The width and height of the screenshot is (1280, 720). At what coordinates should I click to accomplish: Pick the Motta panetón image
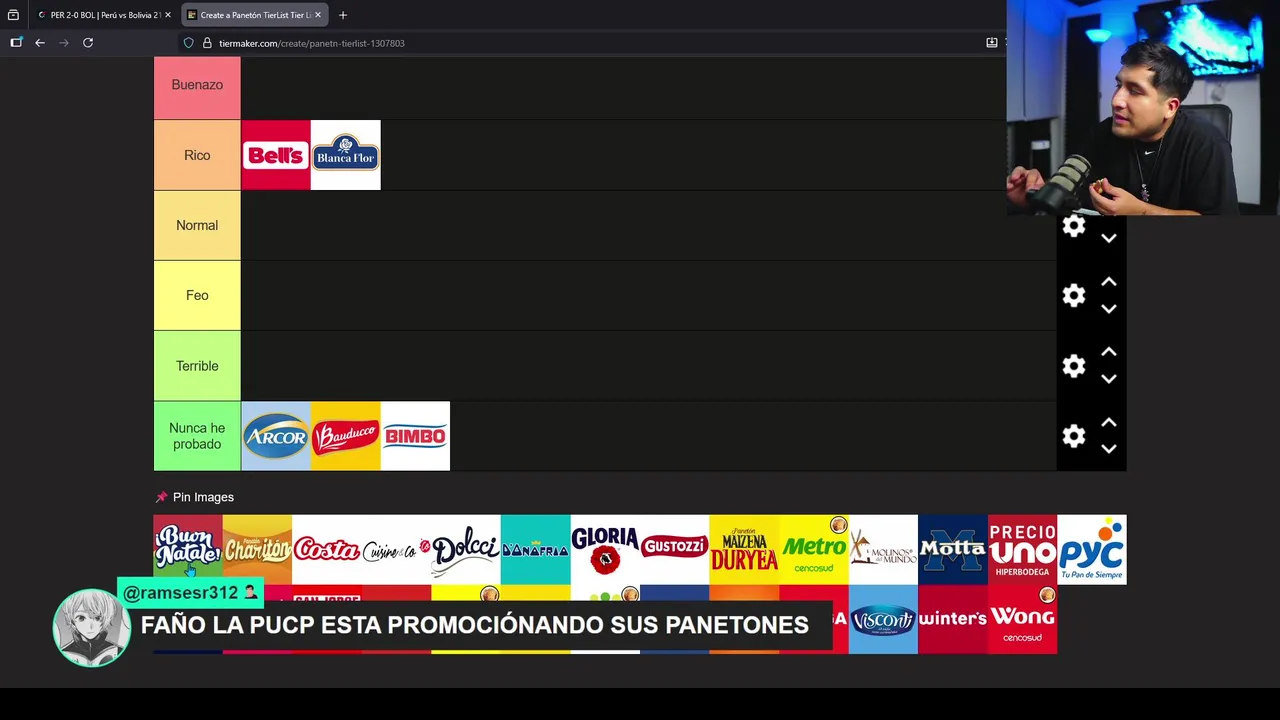(953, 549)
